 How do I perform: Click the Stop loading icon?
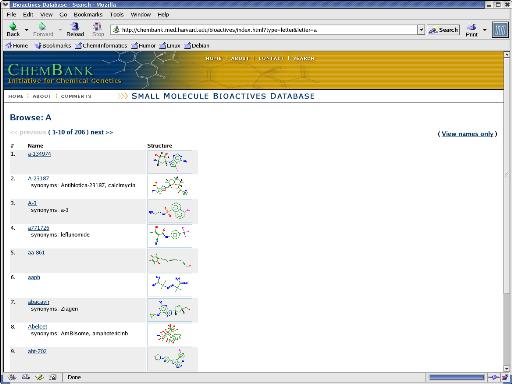tap(97, 26)
